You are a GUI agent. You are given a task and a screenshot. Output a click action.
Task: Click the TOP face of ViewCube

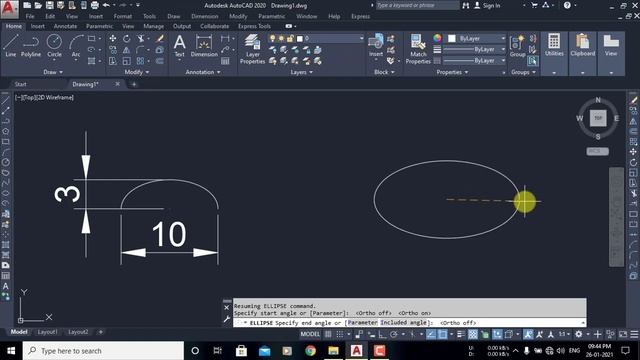click(598, 118)
